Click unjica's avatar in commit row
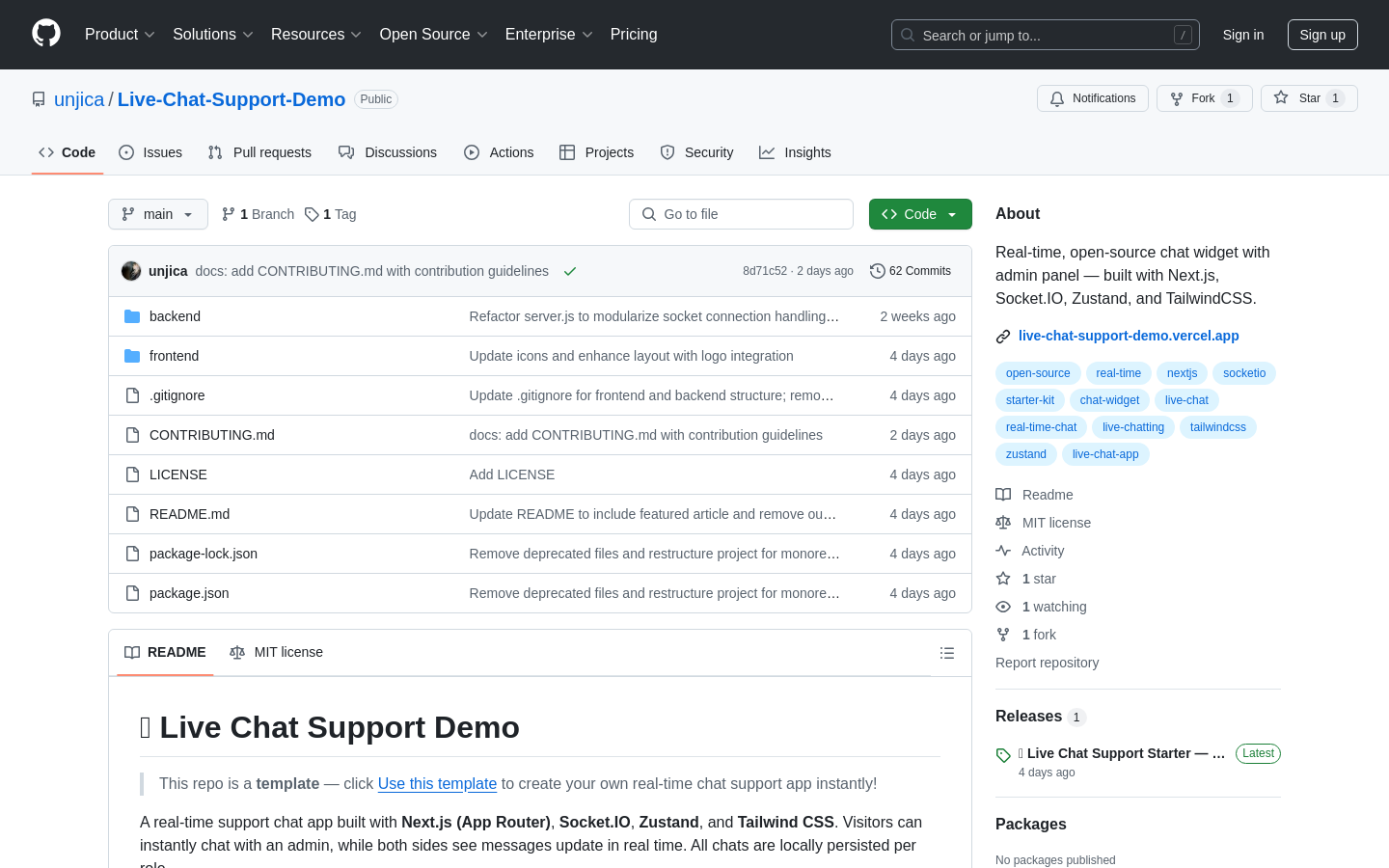Screen dimensions: 1389x868 tap(131, 271)
